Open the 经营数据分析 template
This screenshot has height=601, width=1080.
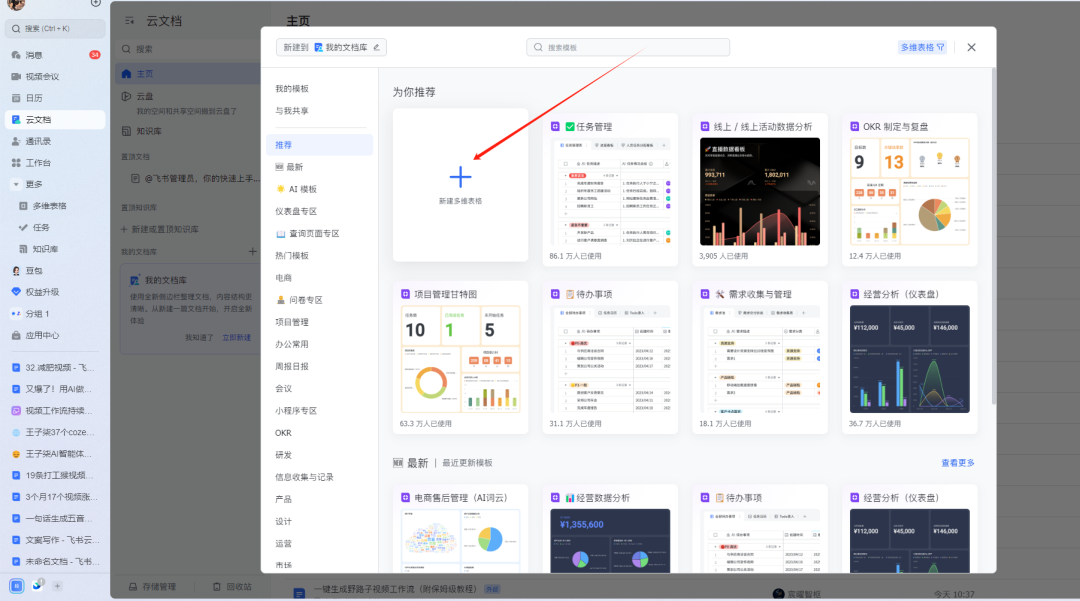[x=610, y=529]
